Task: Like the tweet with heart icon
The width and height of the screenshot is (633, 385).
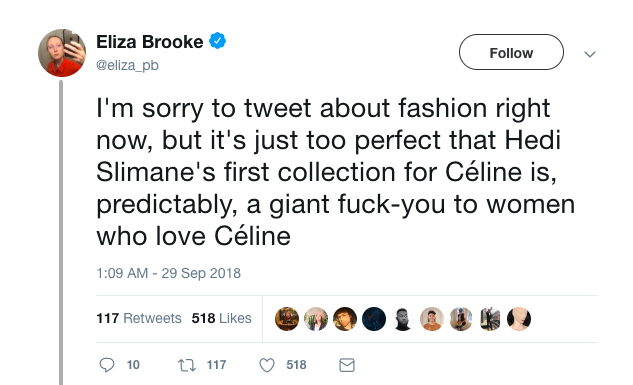Action: click(x=267, y=365)
